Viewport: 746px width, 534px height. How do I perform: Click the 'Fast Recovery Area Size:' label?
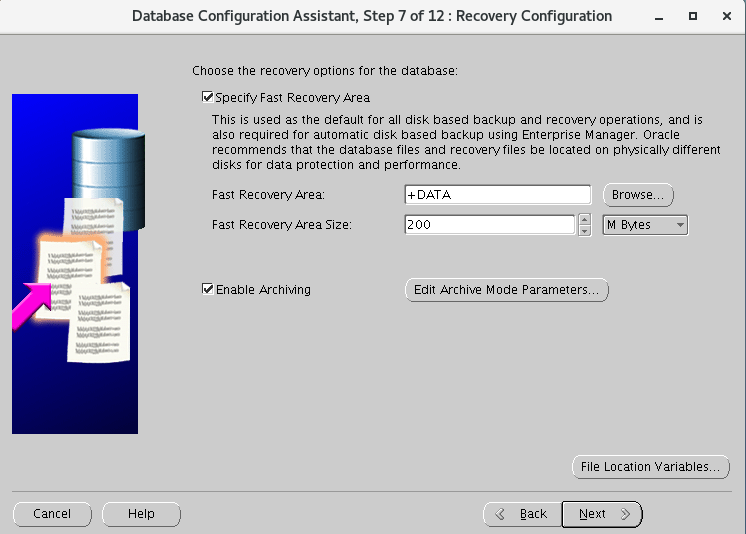282,225
